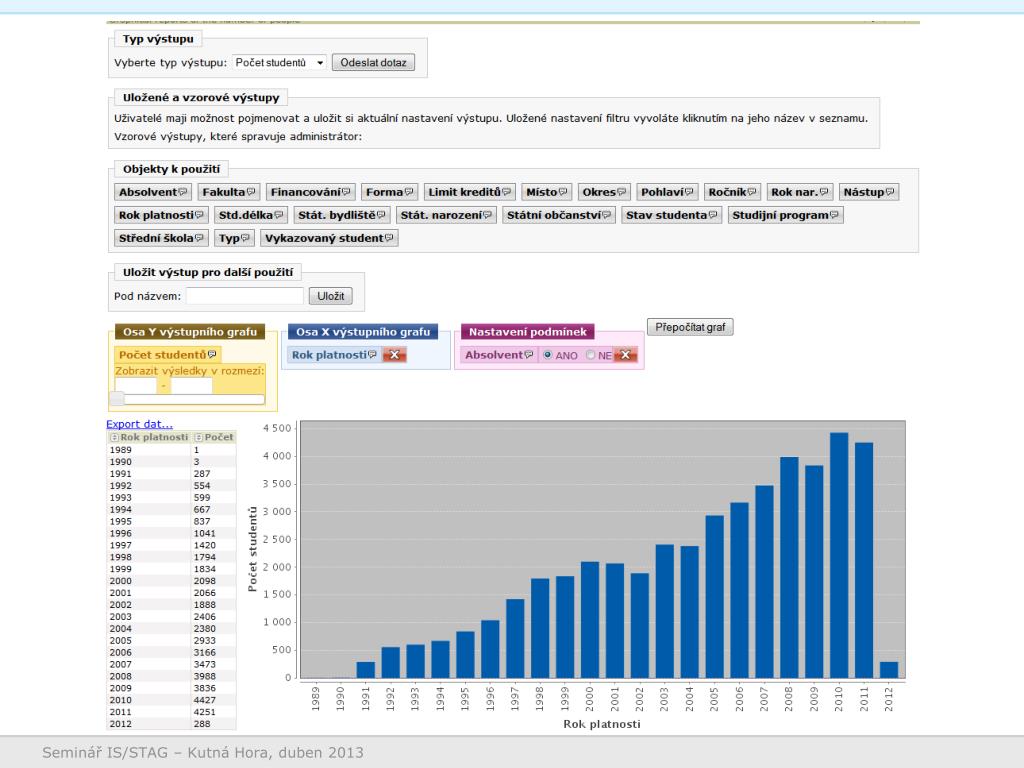Select the 'Financování' object
The height and width of the screenshot is (768, 1024).
click(311, 192)
